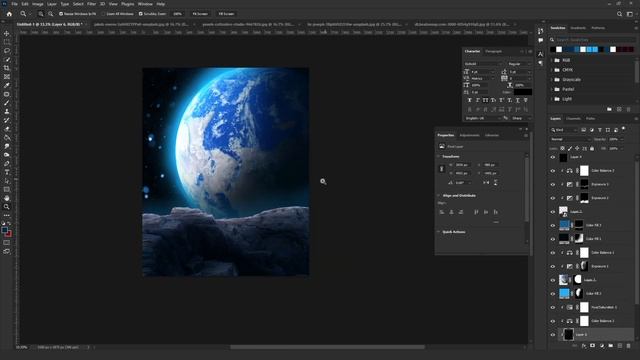640x360 pixels.
Task: Click the Home icon in options bar
Action: coord(9,14)
